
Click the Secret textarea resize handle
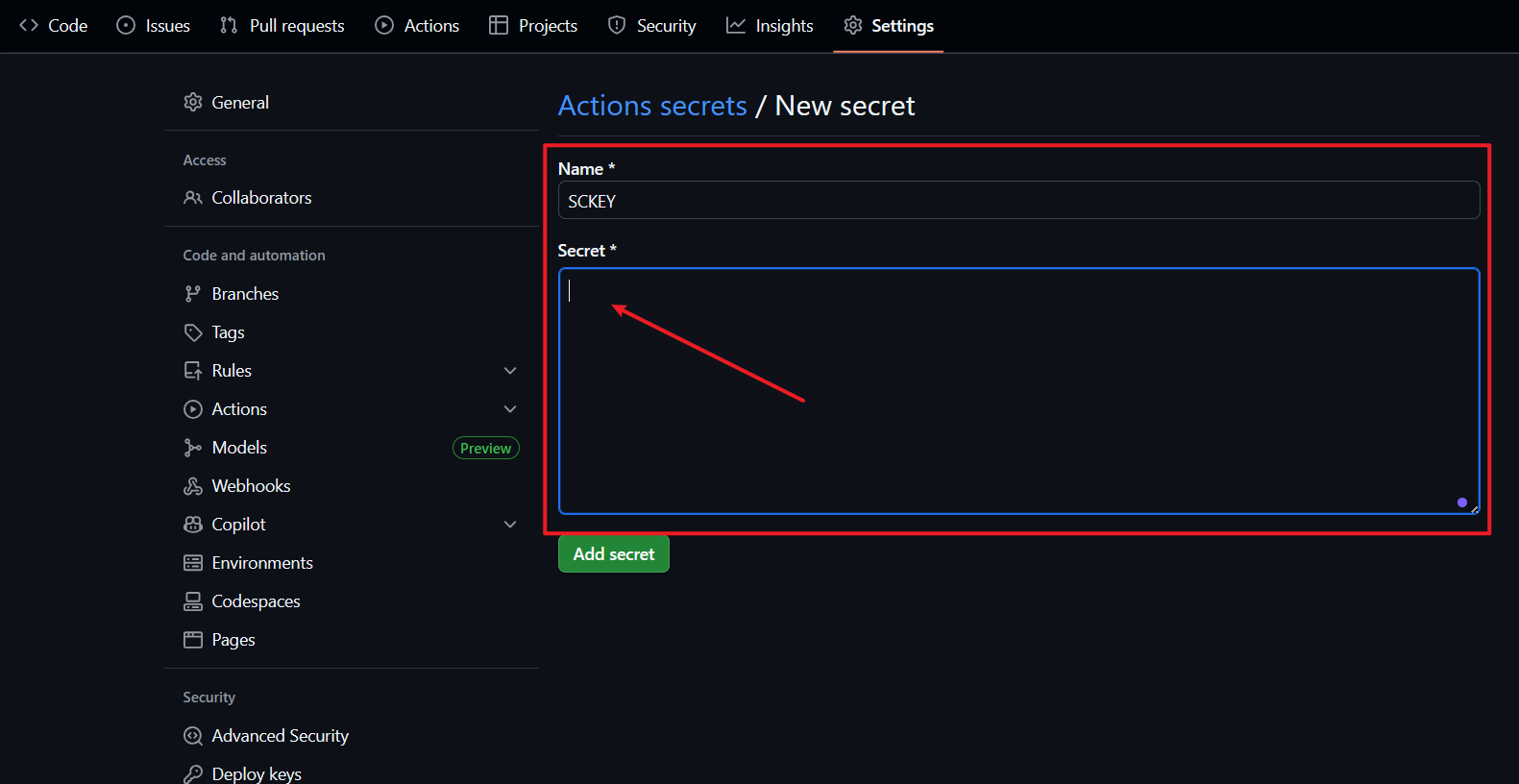click(1474, 509)
